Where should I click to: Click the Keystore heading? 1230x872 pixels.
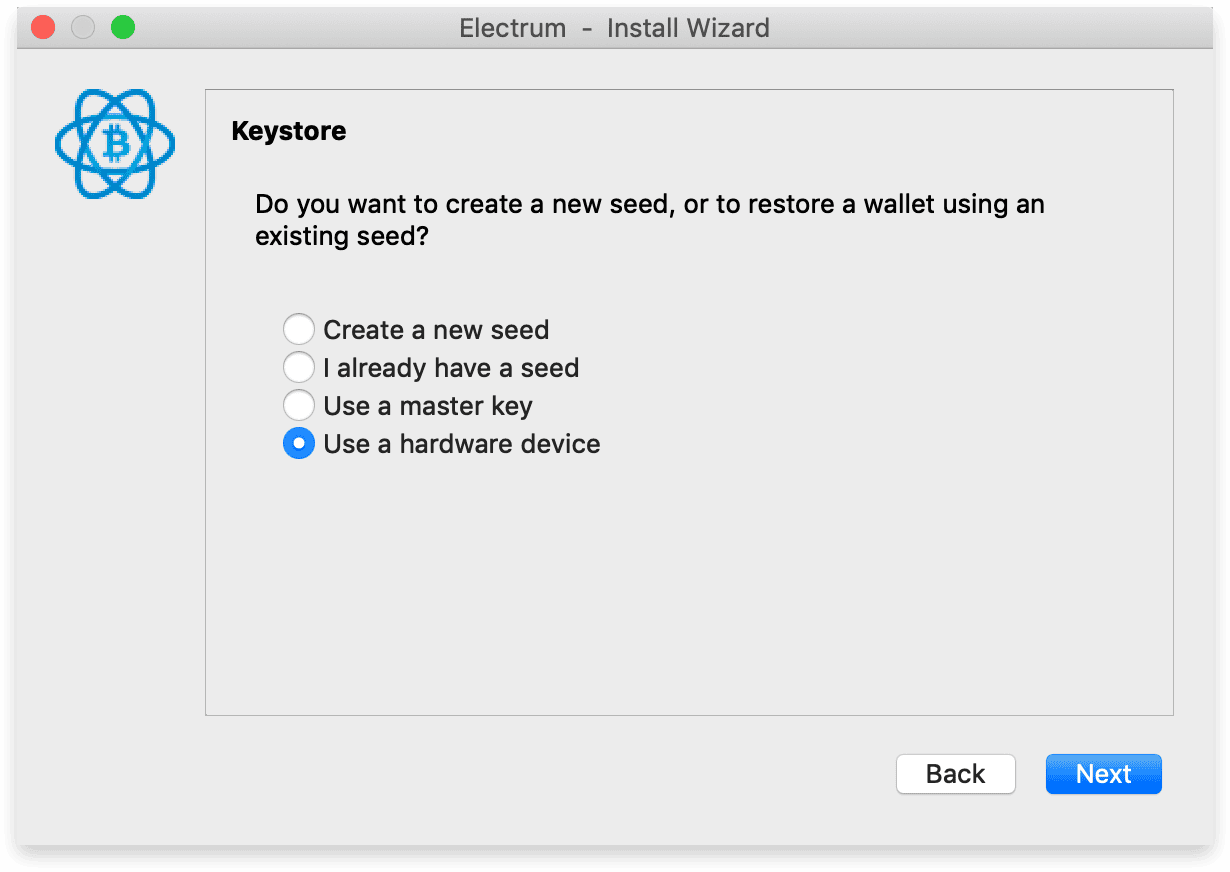[x=289, y=131]
